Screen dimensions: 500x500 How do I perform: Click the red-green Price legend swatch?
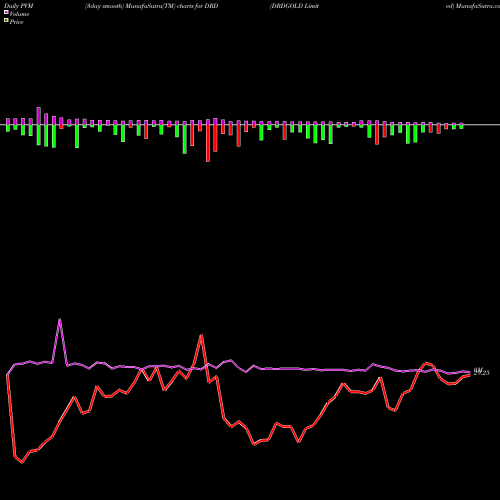point(6,21)
